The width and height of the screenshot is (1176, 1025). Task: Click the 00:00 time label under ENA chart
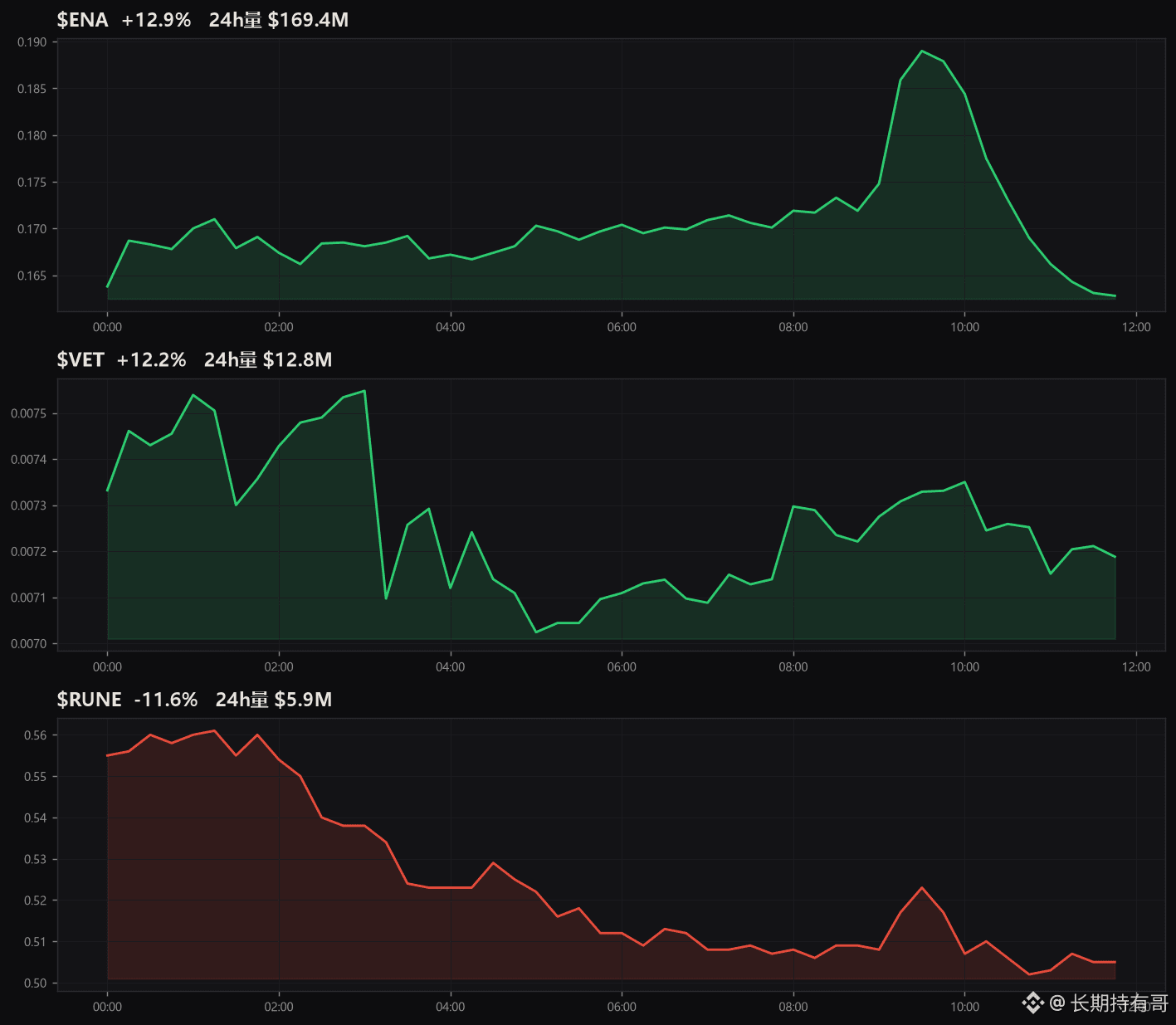[x=107, y=327]
